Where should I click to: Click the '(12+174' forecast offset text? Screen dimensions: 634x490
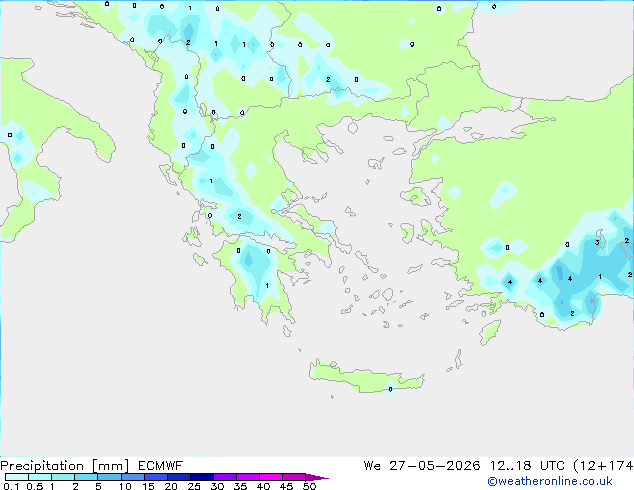point(603,466)
